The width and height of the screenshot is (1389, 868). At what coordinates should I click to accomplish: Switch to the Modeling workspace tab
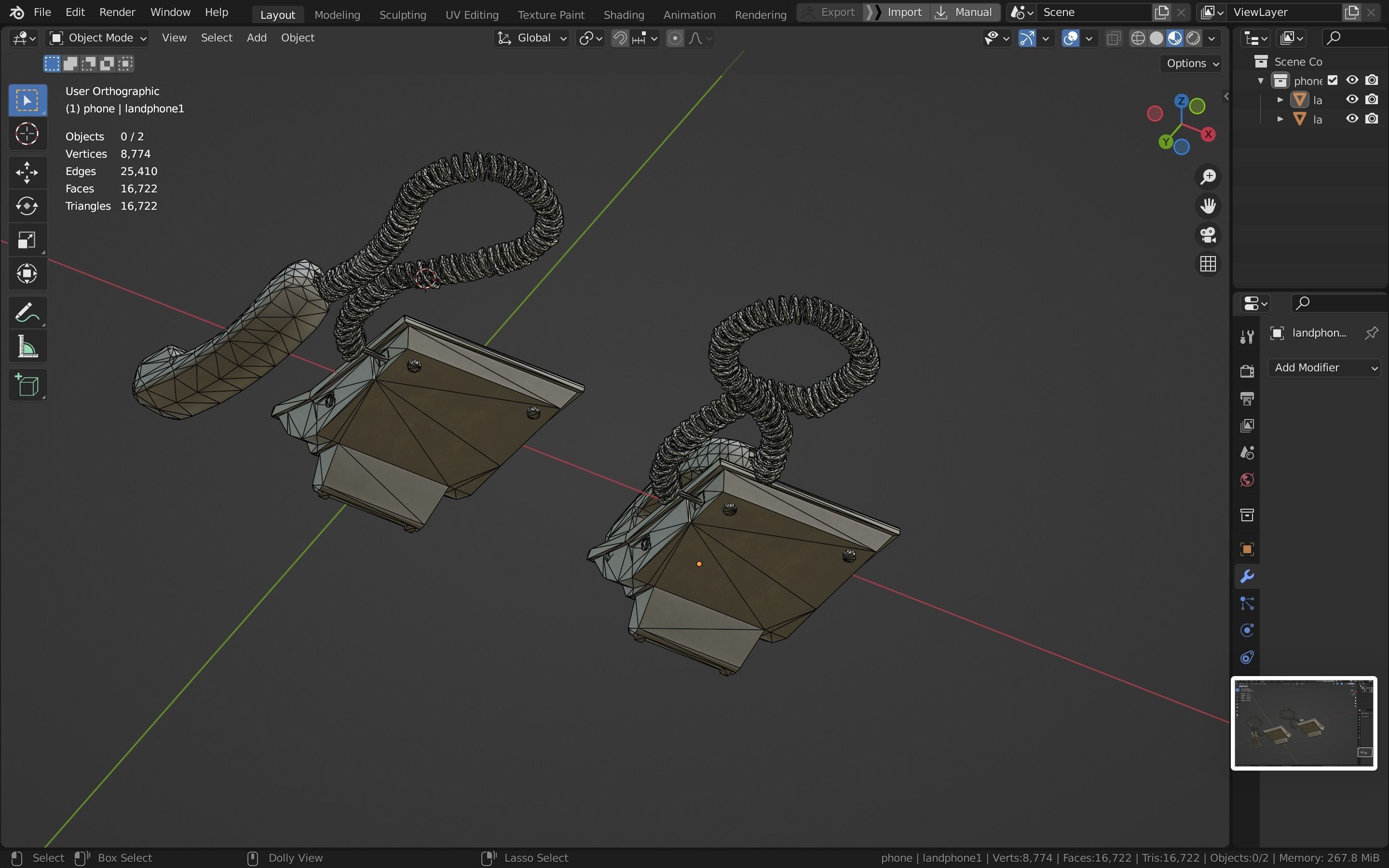click(337, 14)
